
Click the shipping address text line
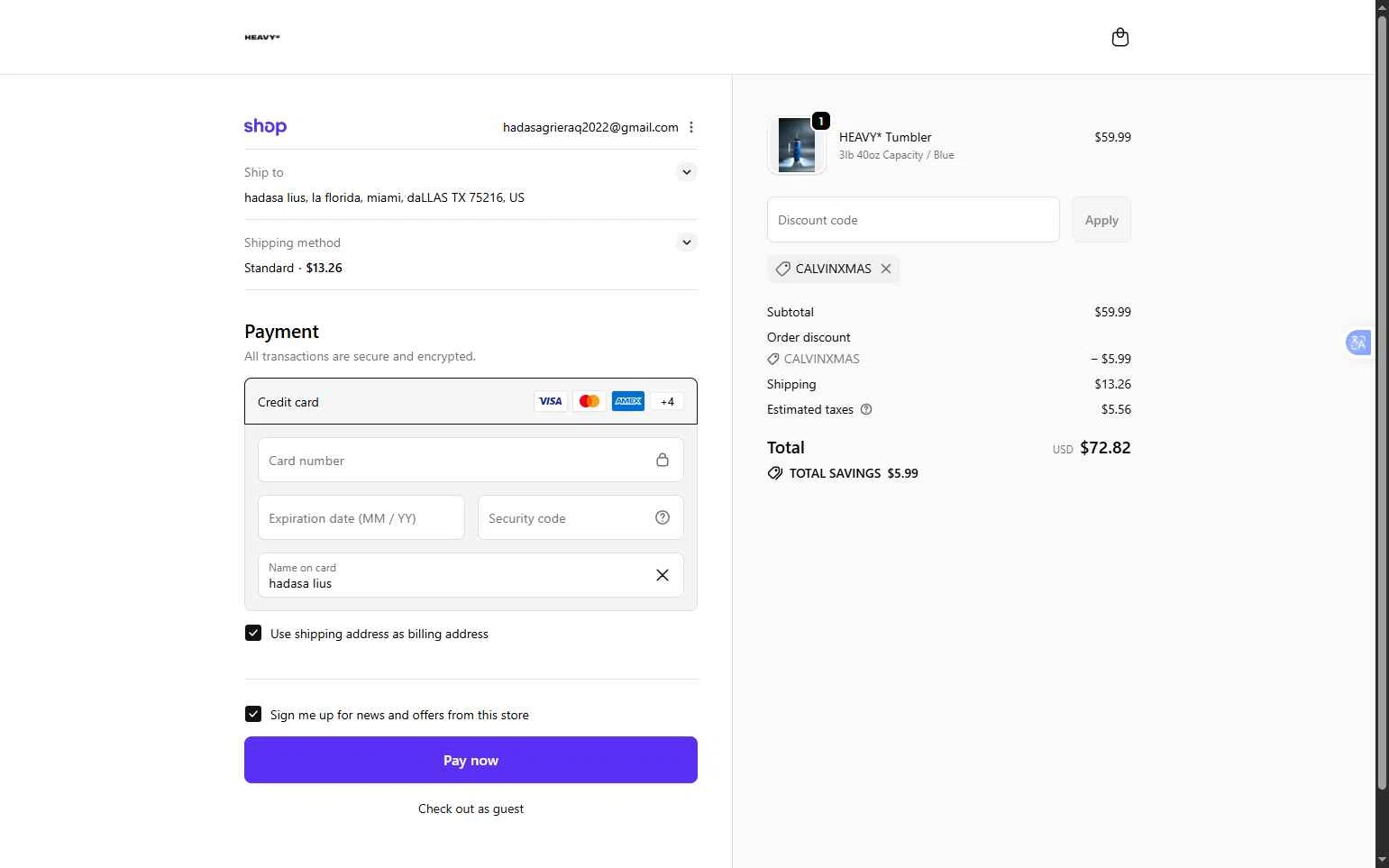(x=384, y=197)
